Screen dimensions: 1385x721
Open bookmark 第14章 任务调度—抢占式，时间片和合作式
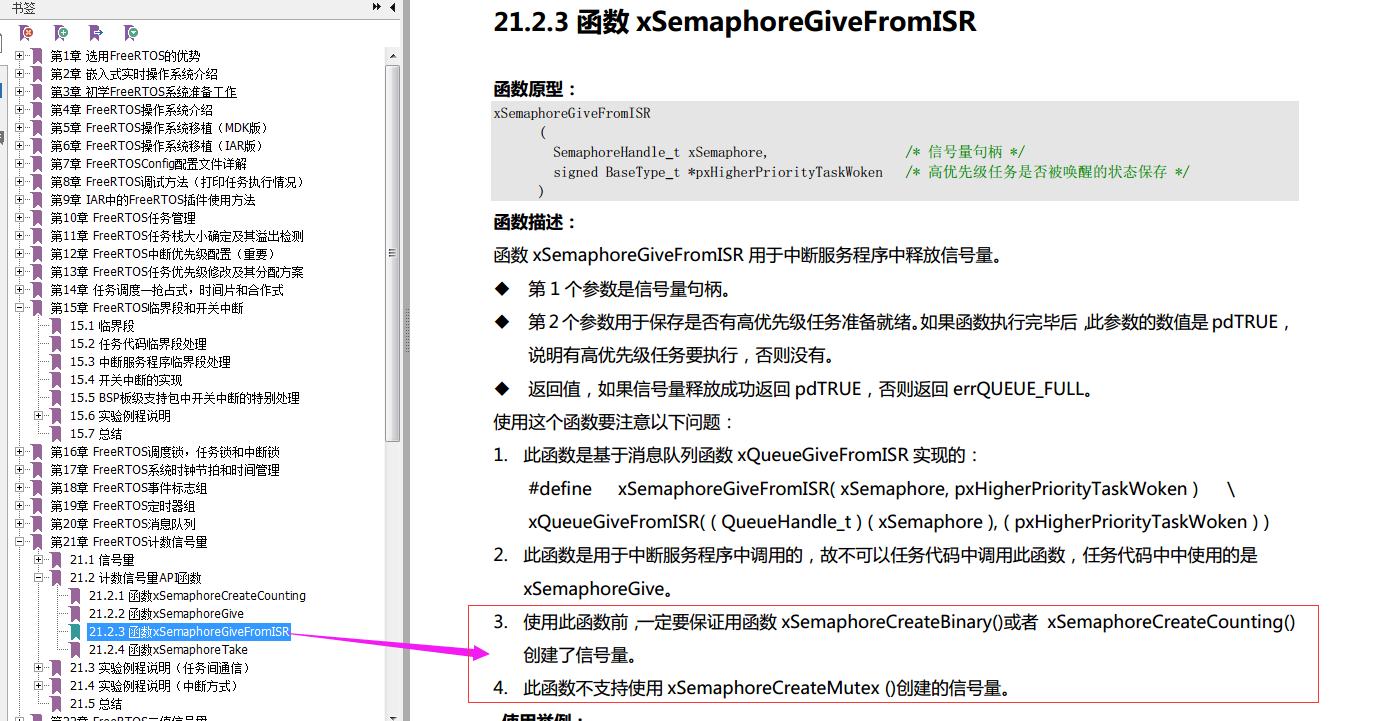tap(167, 290)
